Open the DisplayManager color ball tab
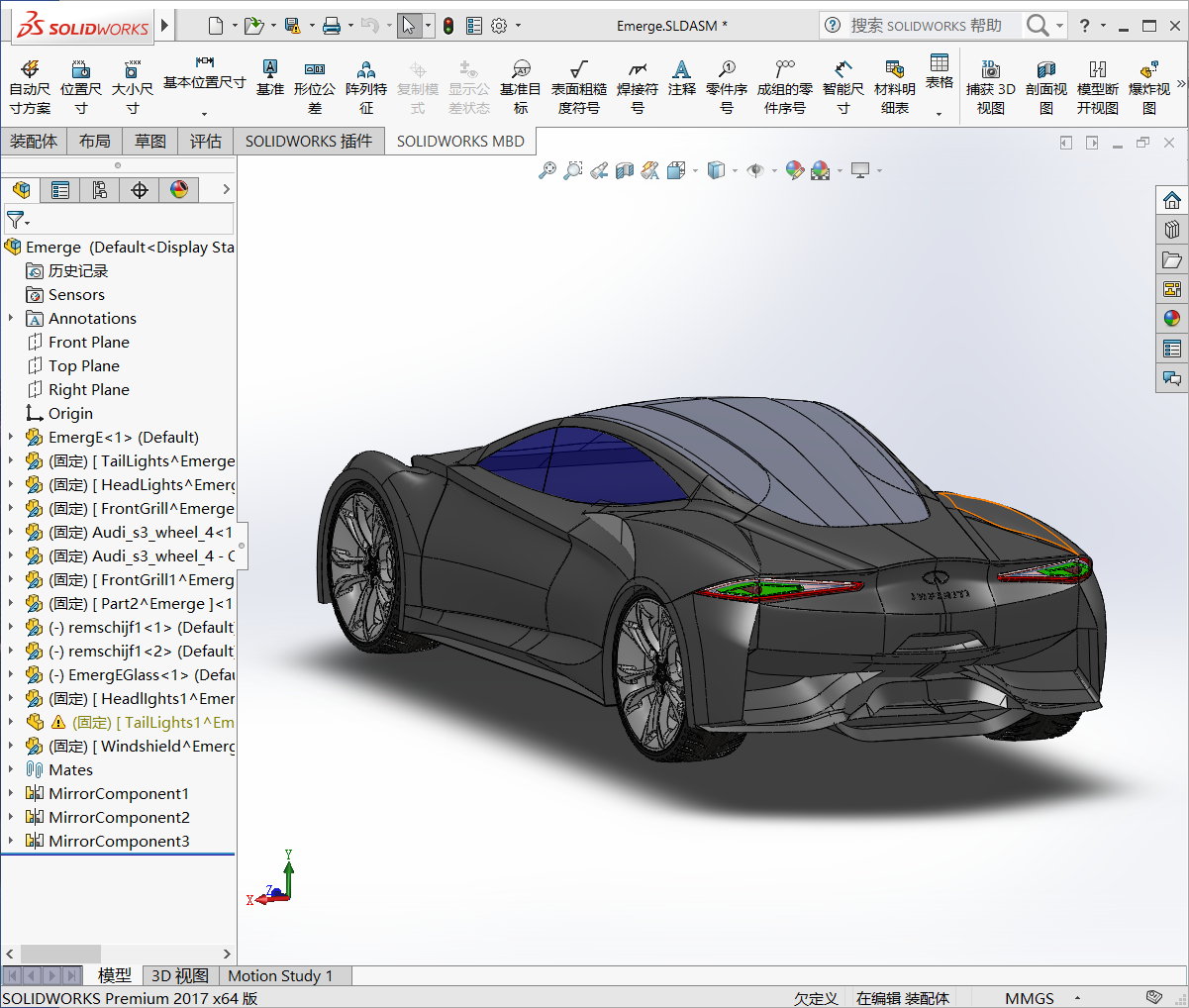Image resolution: width=1189 pixels, height=1008 pixels. click(x=179, y=190)
